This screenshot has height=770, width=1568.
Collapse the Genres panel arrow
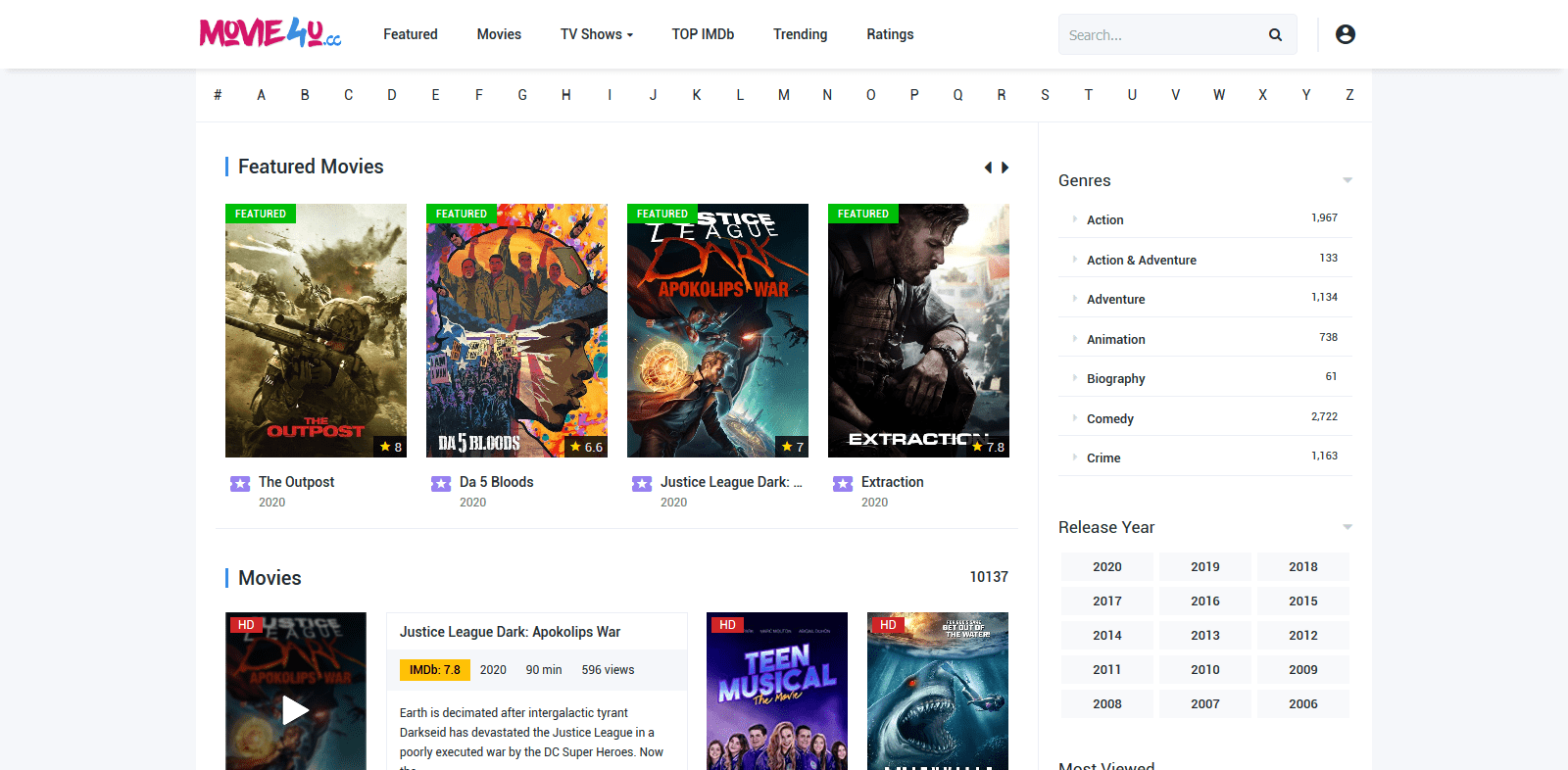click(1347, 180)
